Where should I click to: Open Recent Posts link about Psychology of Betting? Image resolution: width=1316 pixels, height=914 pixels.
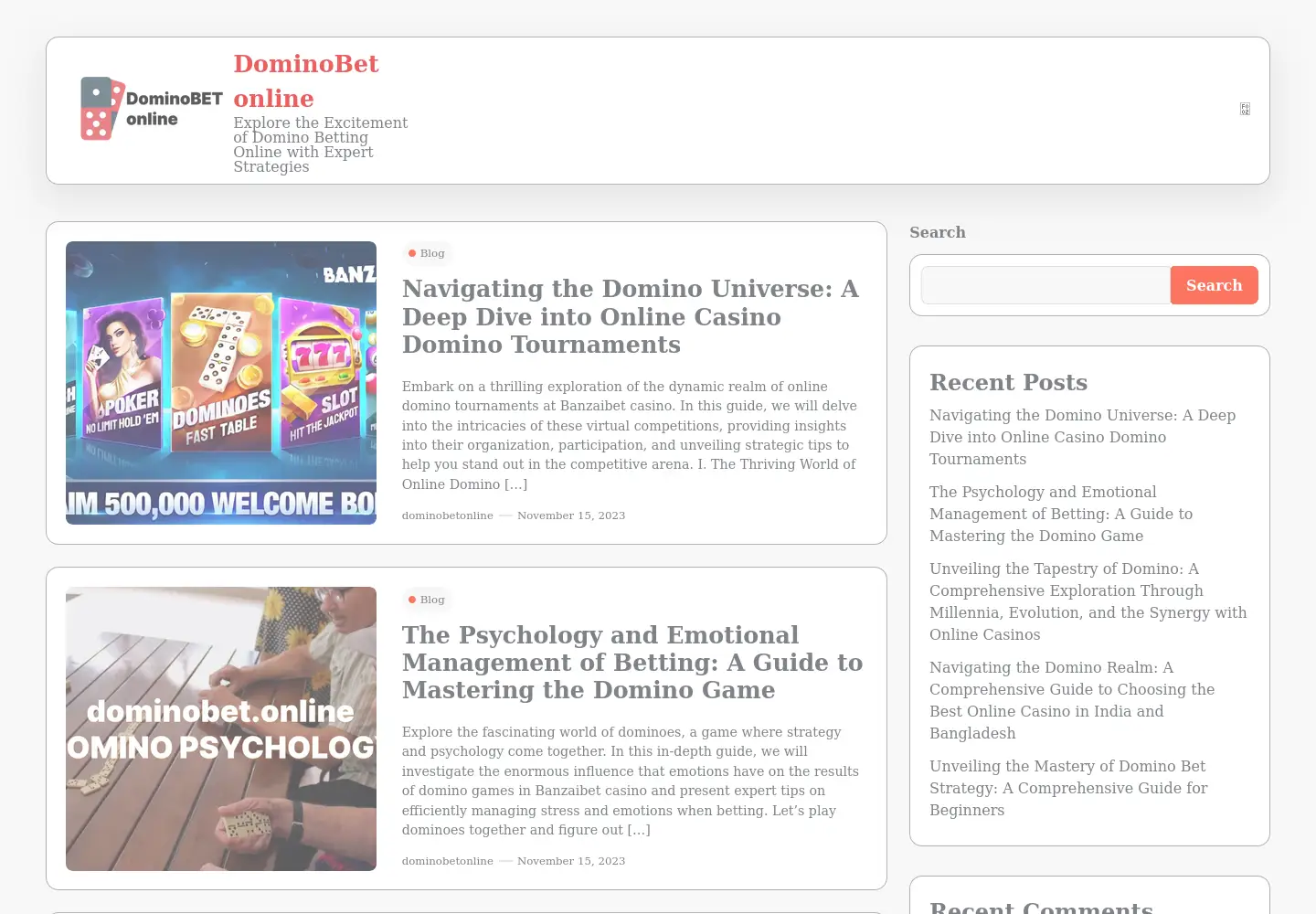pos(1061,514)
